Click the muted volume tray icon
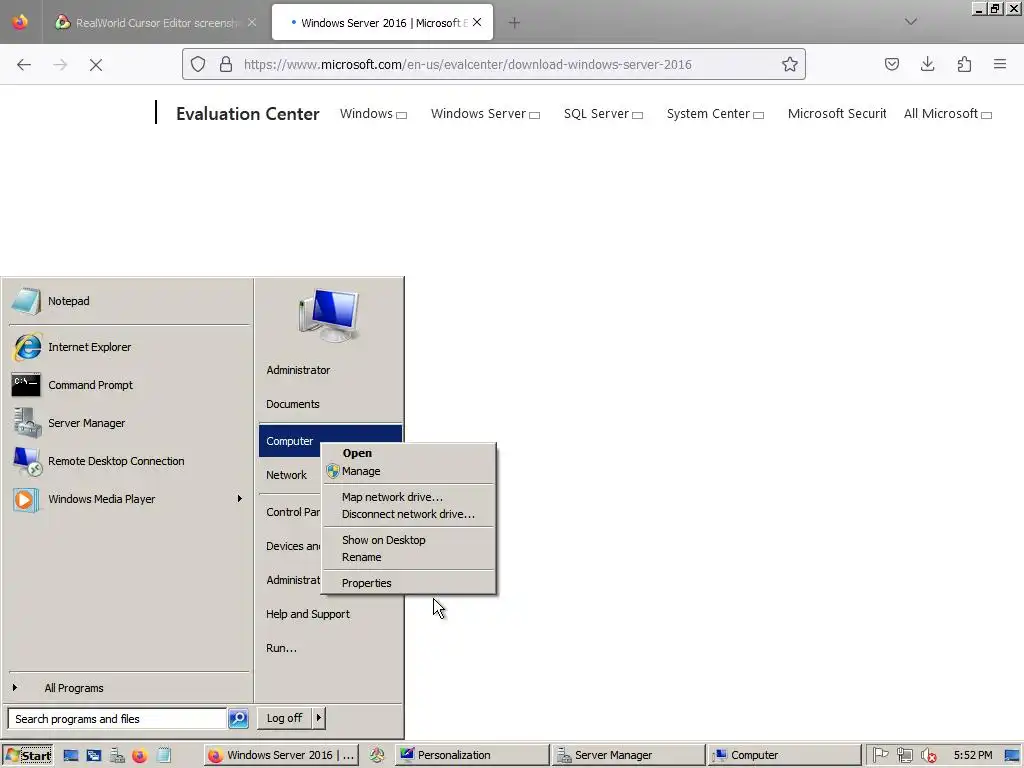The height and width of the screenshot is (768, 1024). pos(928,756)
